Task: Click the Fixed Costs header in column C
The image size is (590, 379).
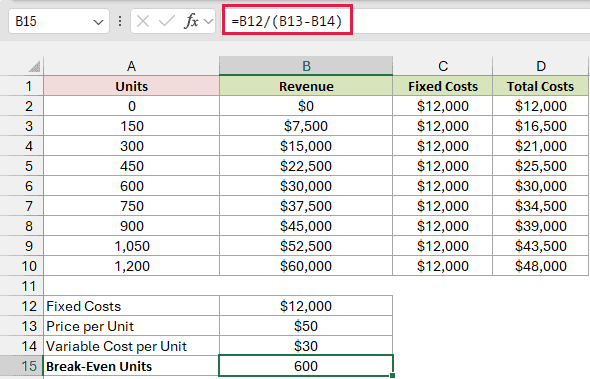Action: coord(442,86)
